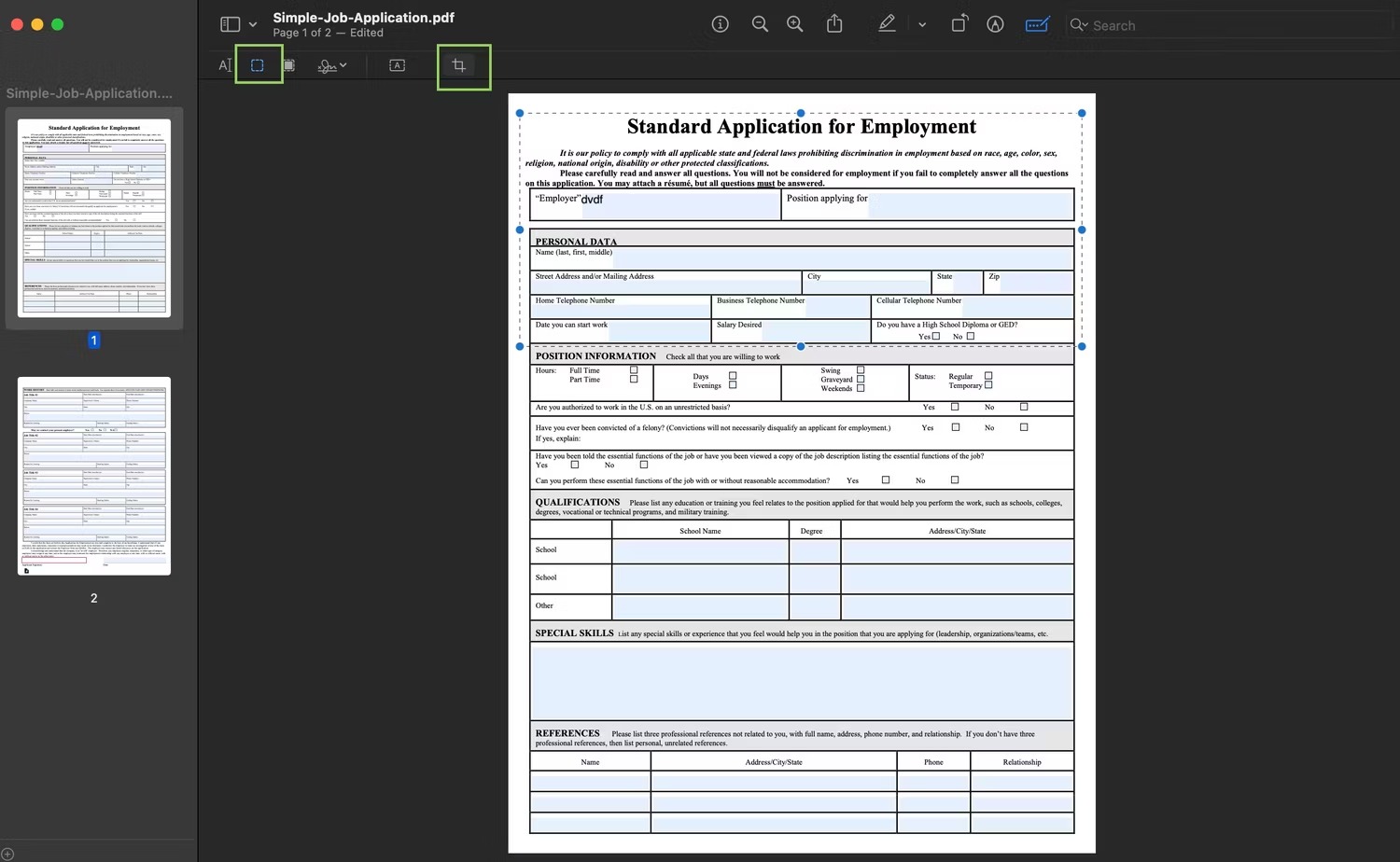Open the document Inspector info icon
This screenshot has width=1400, height=862.
(x=720, y=24)
